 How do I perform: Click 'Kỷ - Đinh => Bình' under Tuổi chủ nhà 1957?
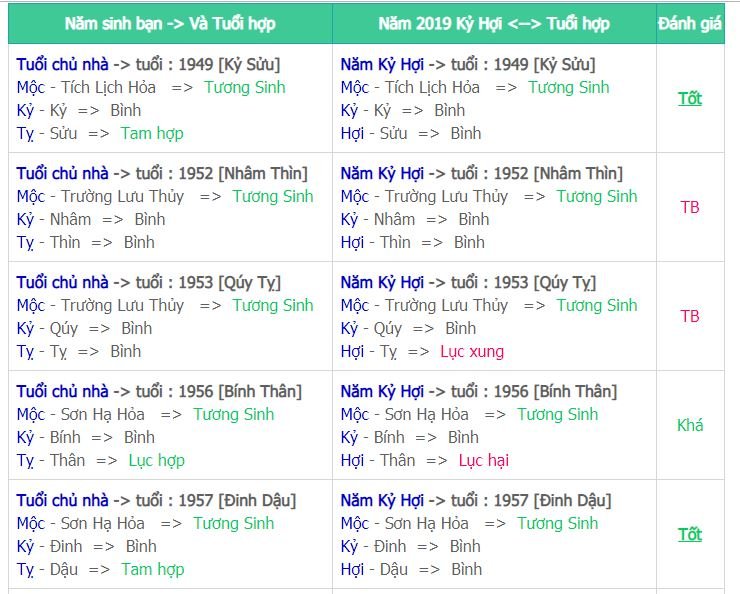[x=86, y=547]
